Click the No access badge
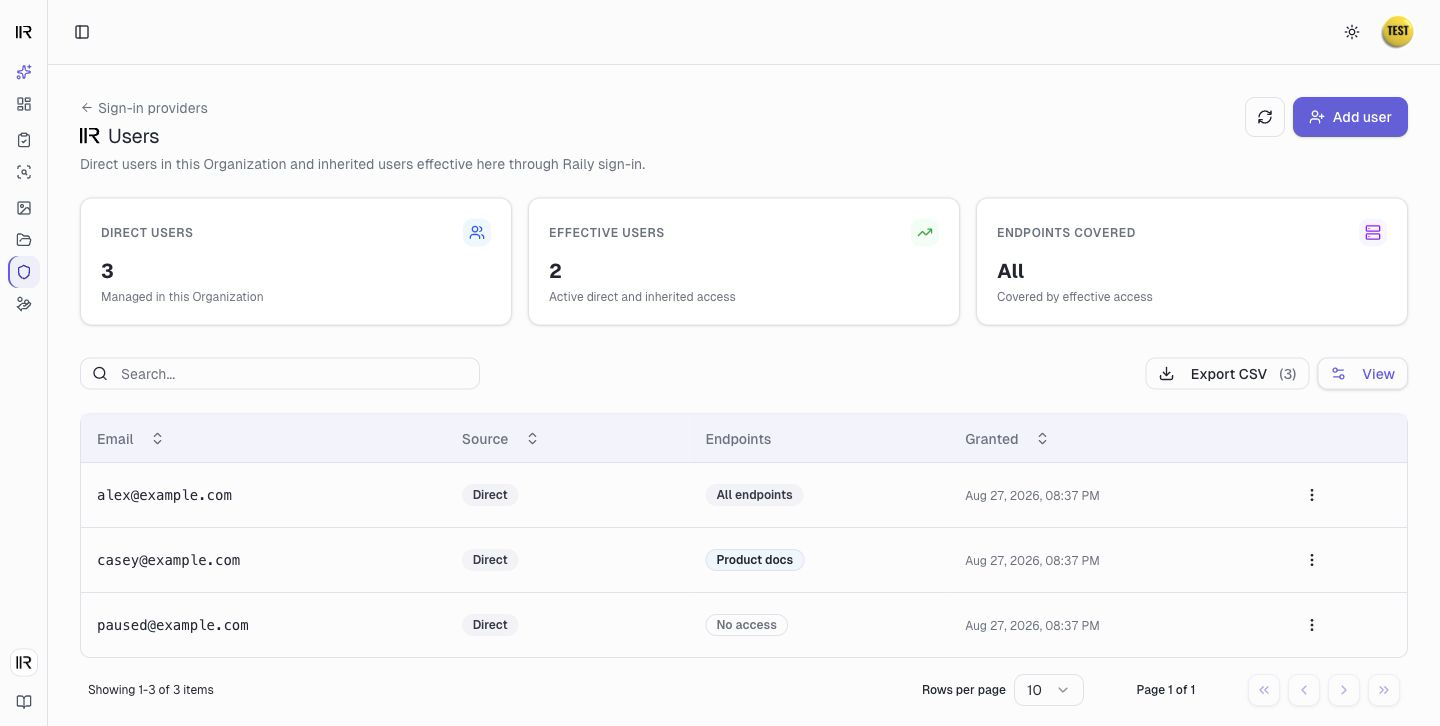The width and height of the screenshot is (1440, 726). click(x=747, y=625)
